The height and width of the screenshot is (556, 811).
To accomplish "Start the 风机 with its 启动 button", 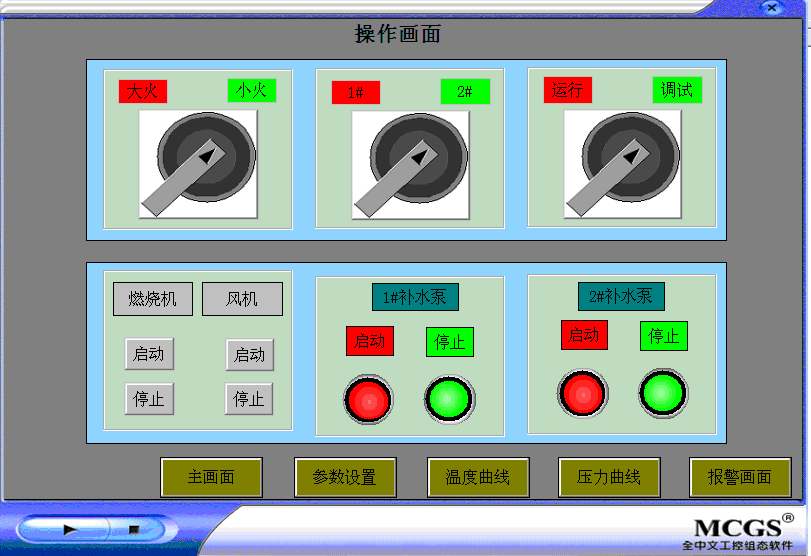I will (x=249, y=355).
